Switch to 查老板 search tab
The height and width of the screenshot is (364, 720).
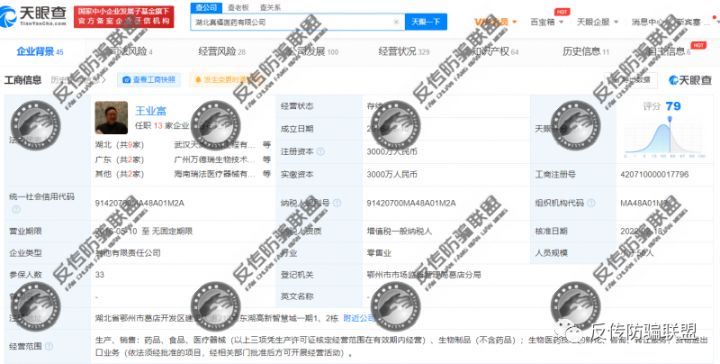click(x=238, y=8)
